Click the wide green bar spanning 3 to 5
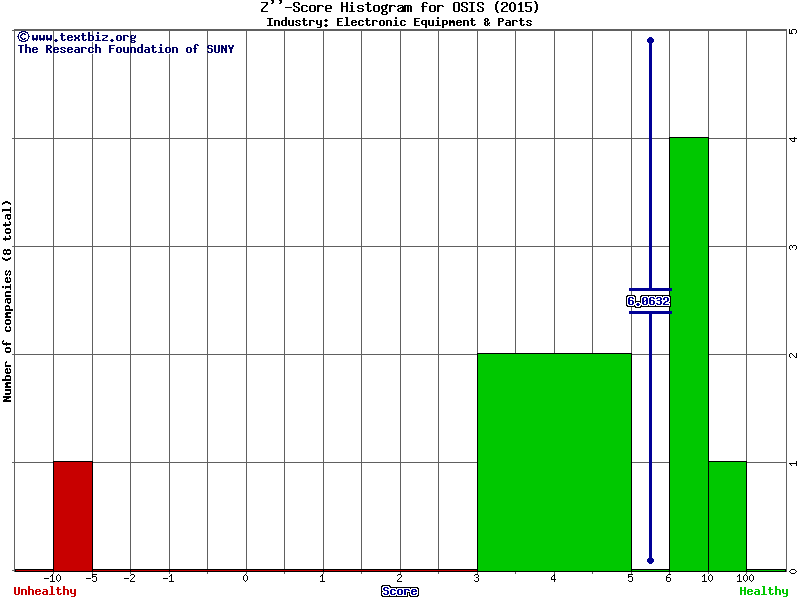The width and height of the screenshot is (800, 600). (554, 462)
